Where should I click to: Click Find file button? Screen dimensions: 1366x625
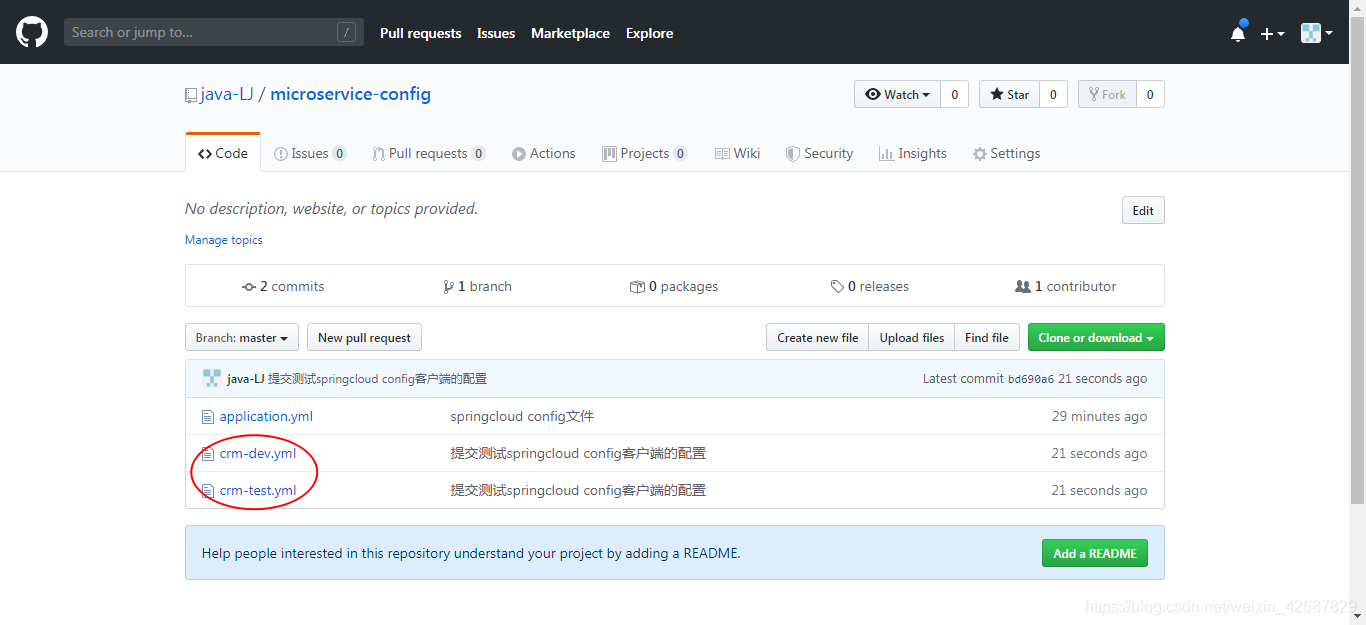[x=987, y=338]
